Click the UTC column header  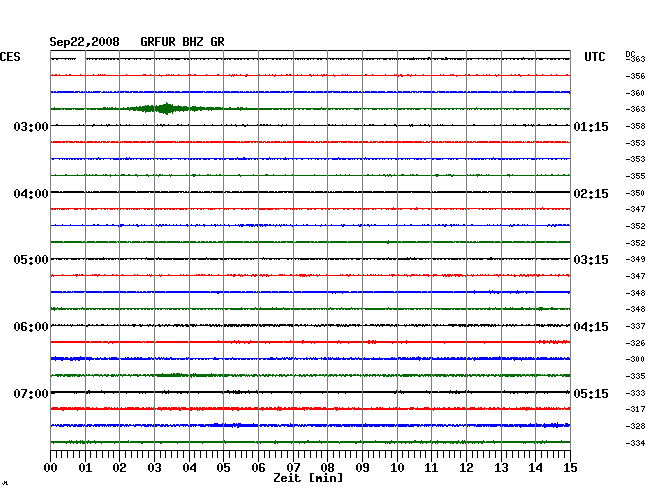click(594, 57)
